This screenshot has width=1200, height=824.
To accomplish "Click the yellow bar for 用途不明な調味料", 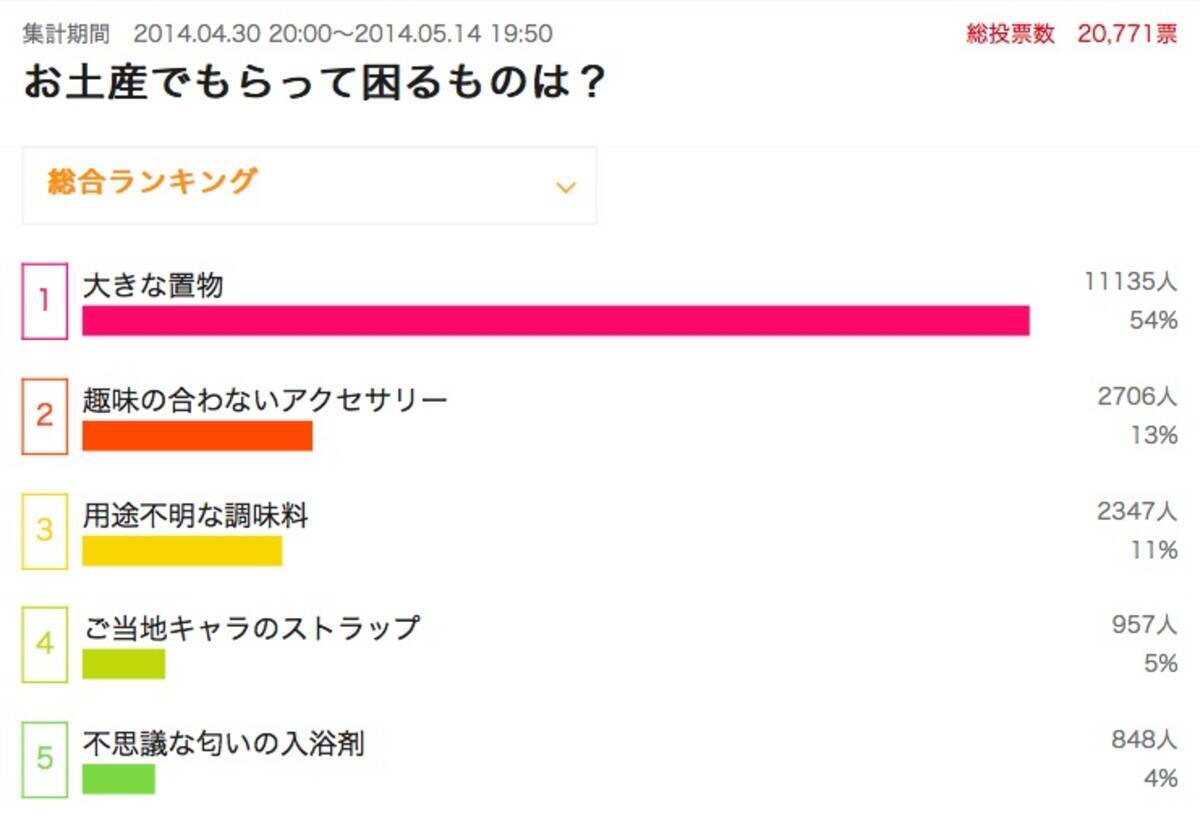I will [x=182, y=551].
